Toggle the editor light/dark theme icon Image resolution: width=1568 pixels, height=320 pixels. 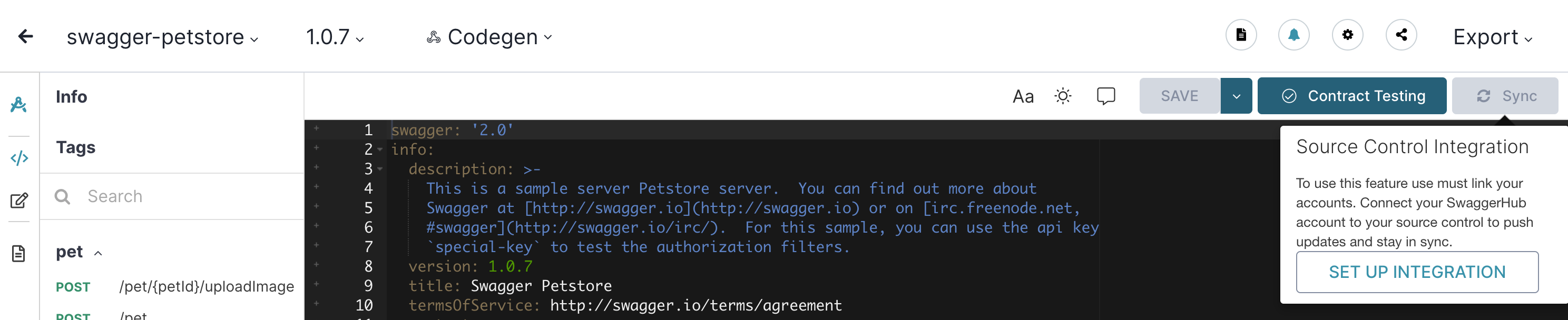[1063, 96]
